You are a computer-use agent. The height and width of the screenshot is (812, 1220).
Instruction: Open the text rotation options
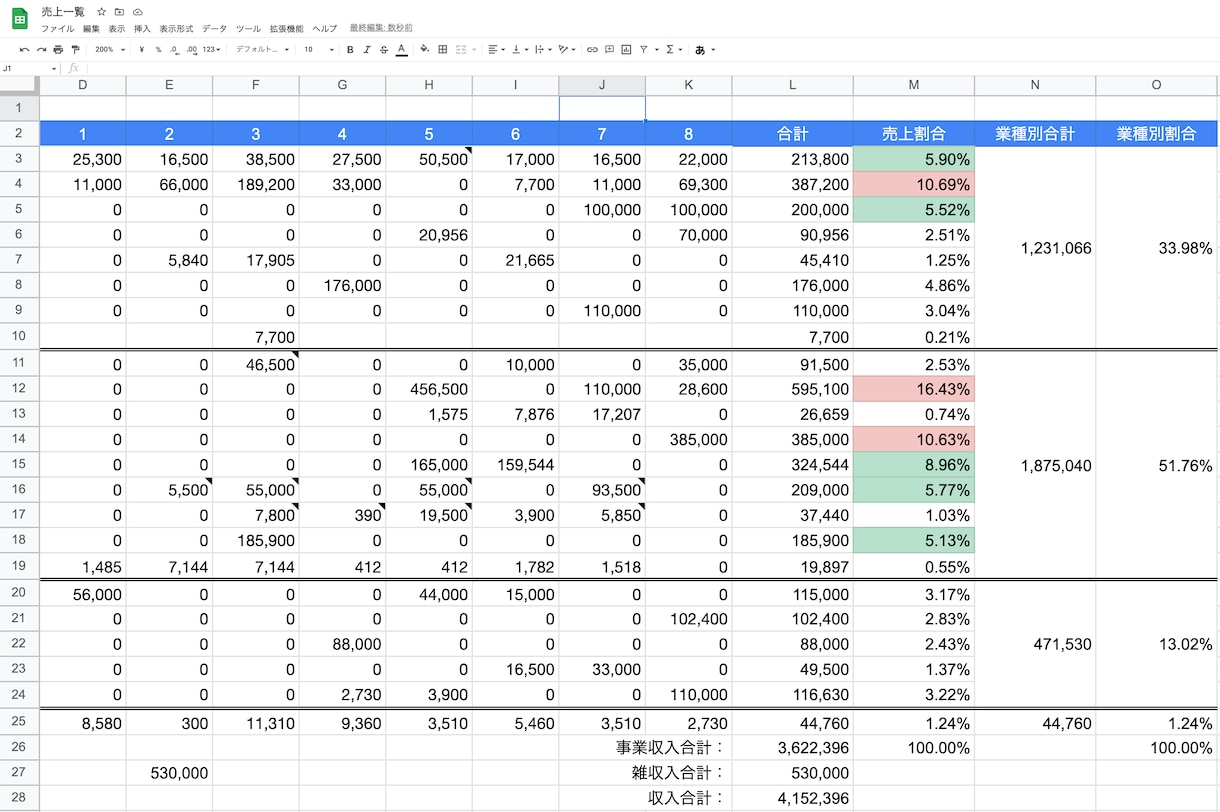pos(568,49)
